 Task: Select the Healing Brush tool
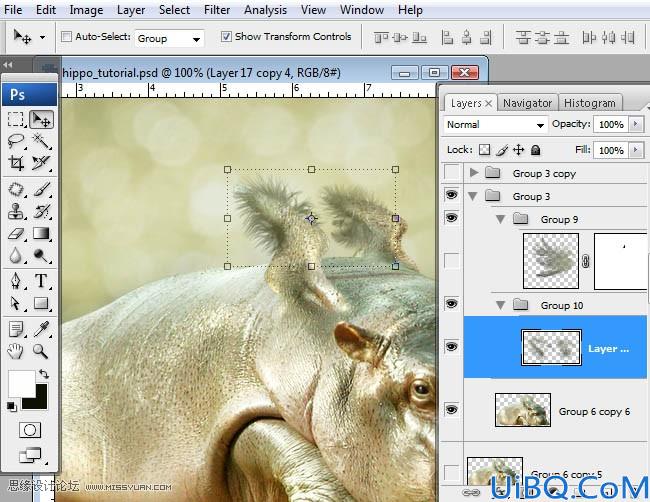tap(16, 190)
